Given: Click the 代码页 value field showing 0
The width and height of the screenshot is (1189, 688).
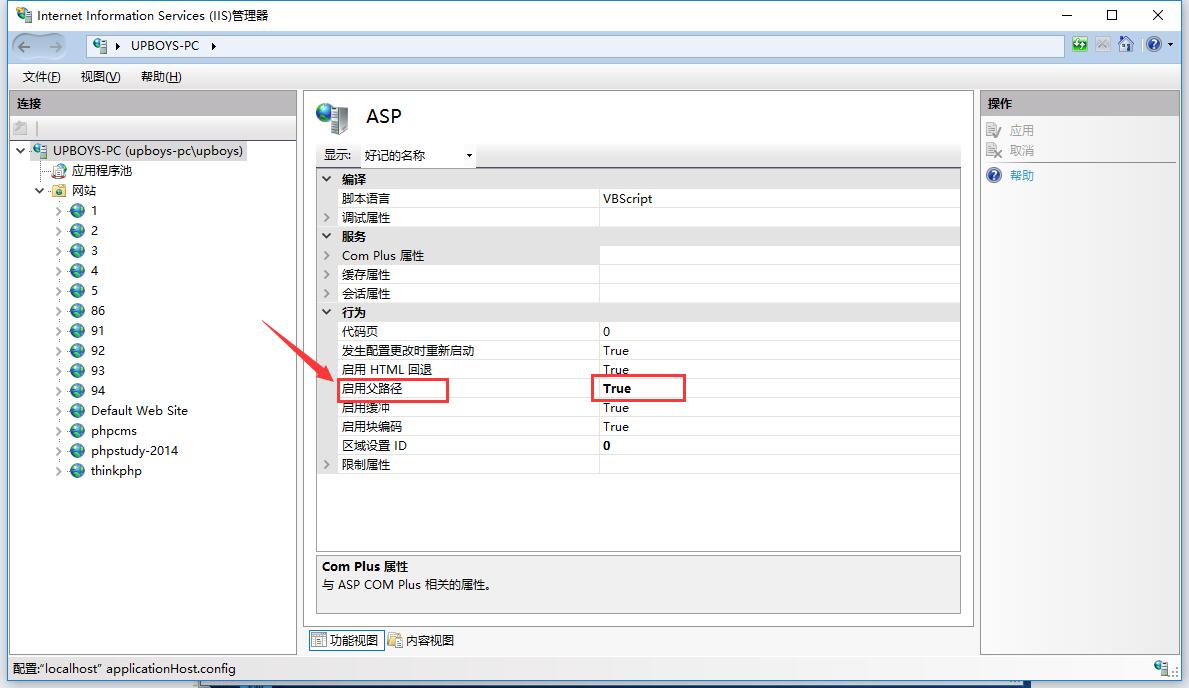Looking at the screenshot, I should coord(780,331).
